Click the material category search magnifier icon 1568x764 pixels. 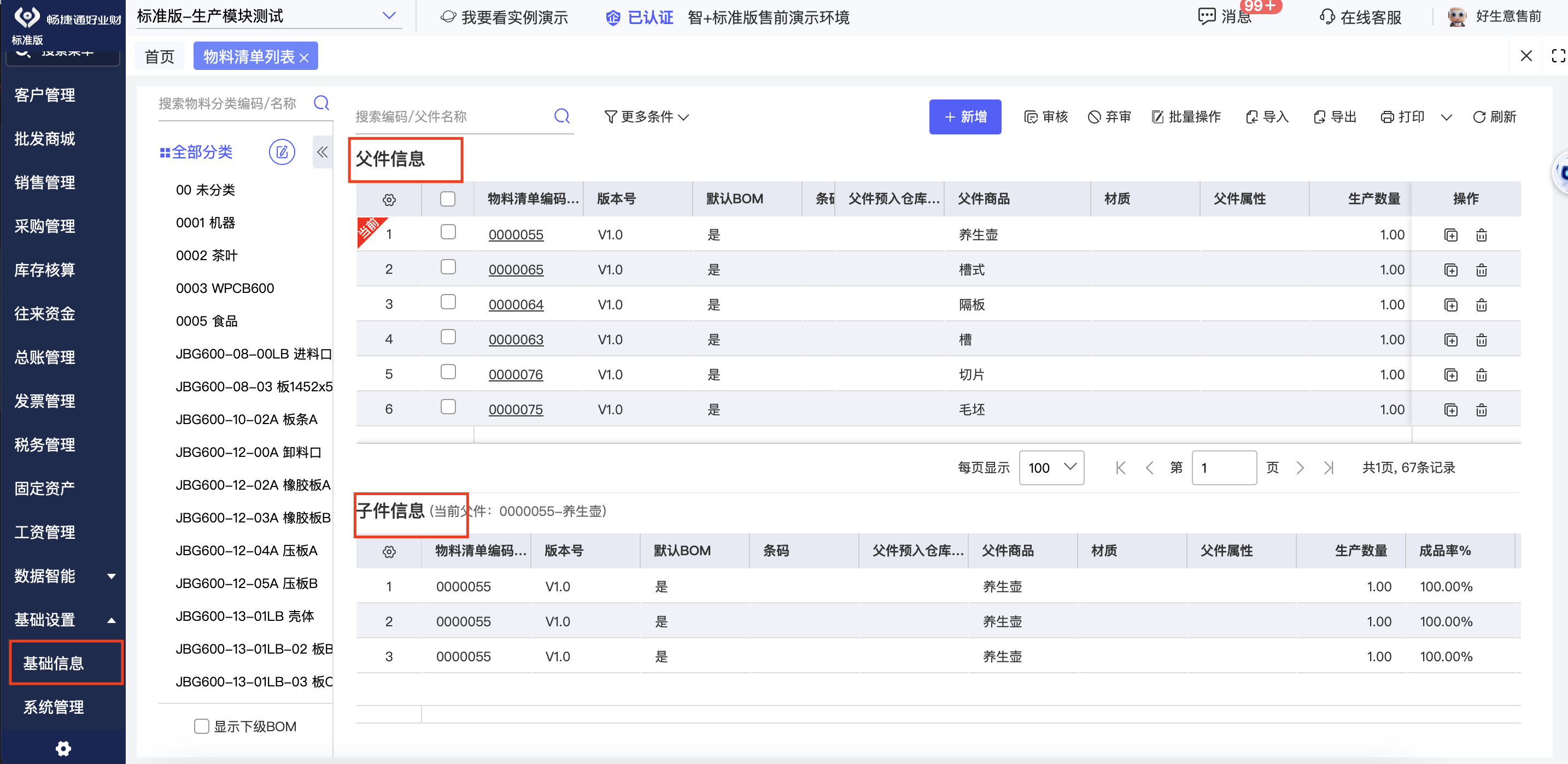(321, 103)
